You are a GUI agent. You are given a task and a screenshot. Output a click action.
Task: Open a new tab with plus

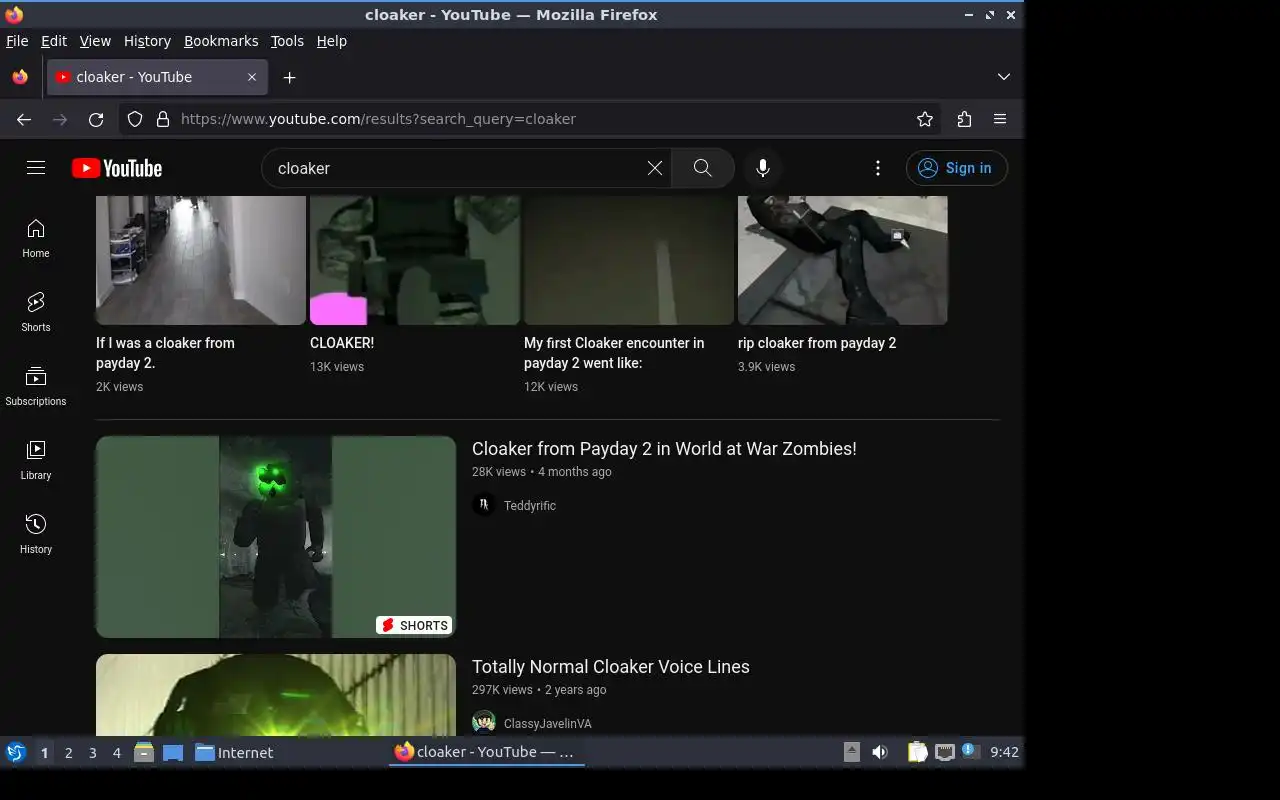289,77
